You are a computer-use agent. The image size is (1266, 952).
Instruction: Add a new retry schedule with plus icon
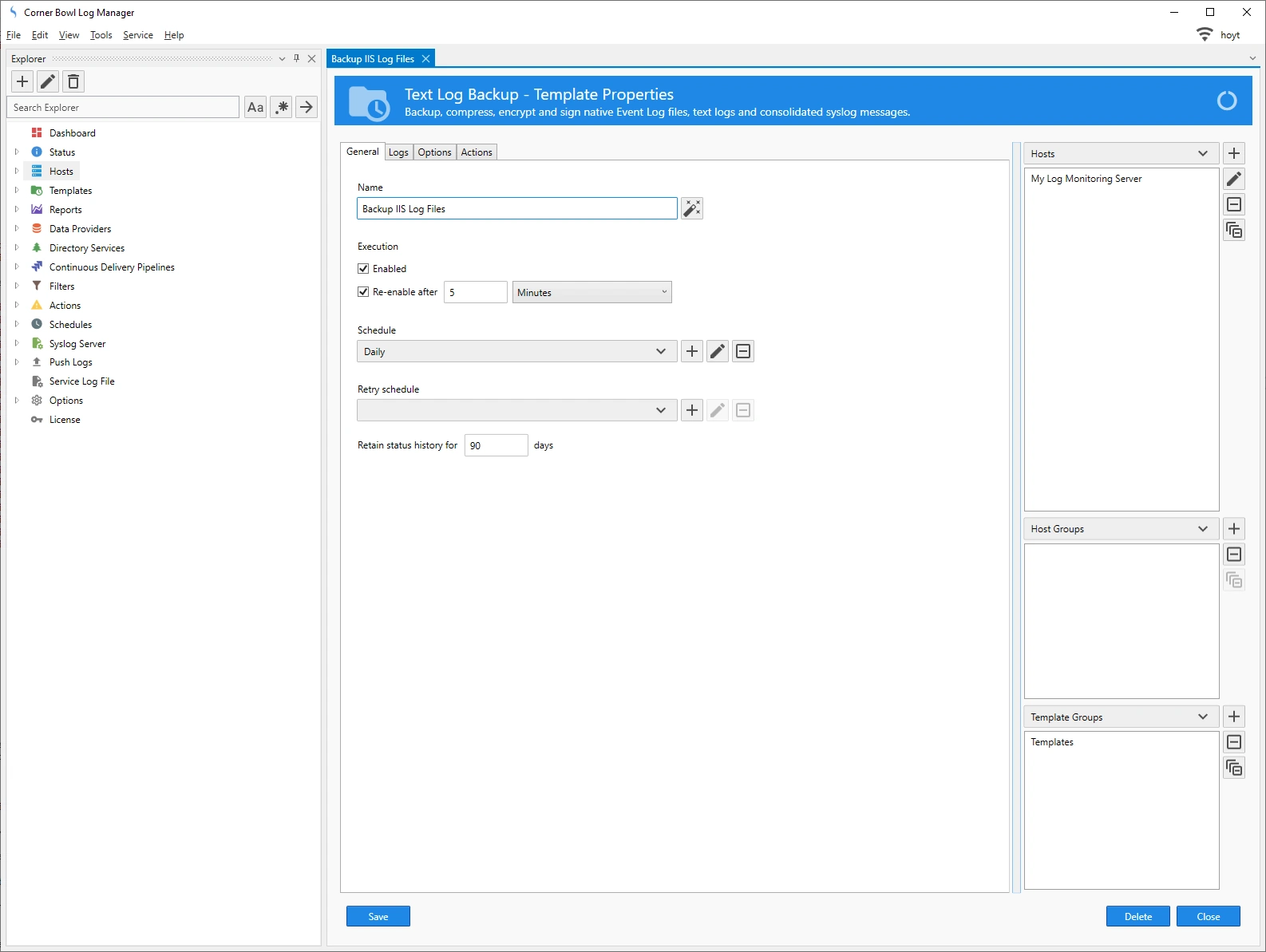click(692, 410)
